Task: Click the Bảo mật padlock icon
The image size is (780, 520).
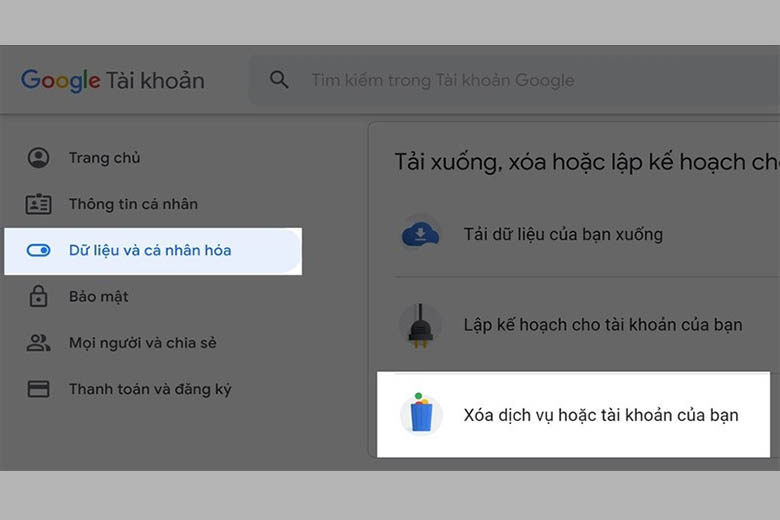Action: click(x=38, y=296)
